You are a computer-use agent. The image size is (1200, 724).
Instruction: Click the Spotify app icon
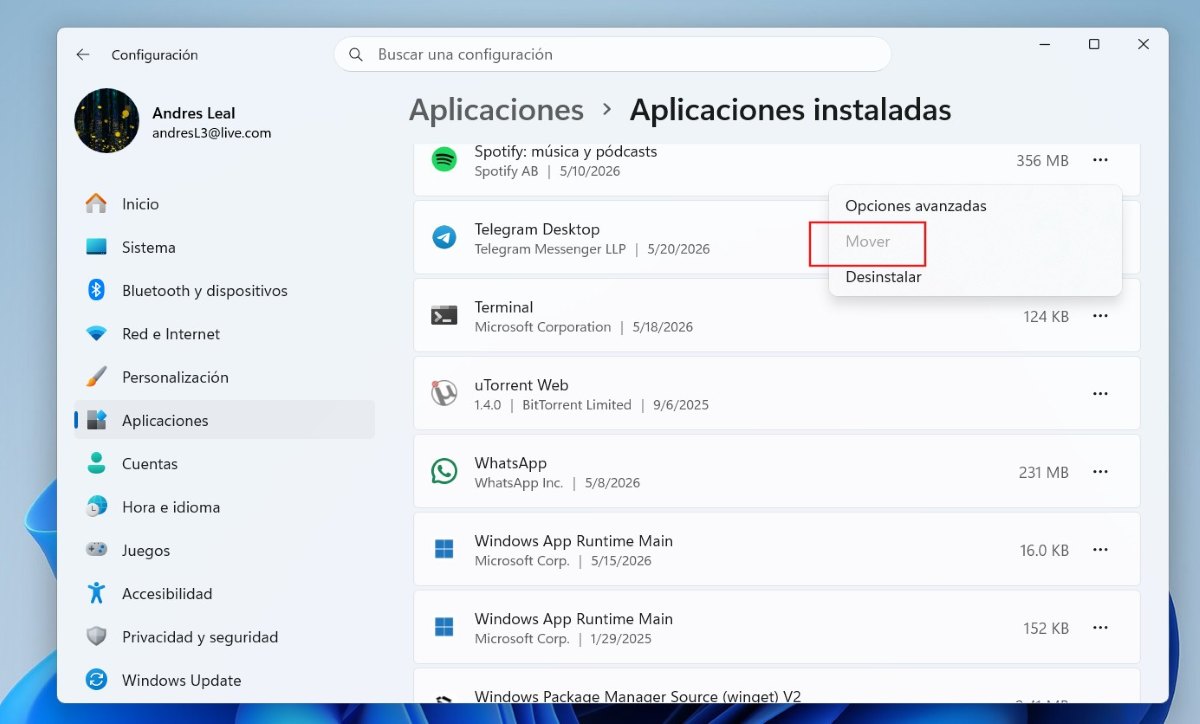point(444,159)
